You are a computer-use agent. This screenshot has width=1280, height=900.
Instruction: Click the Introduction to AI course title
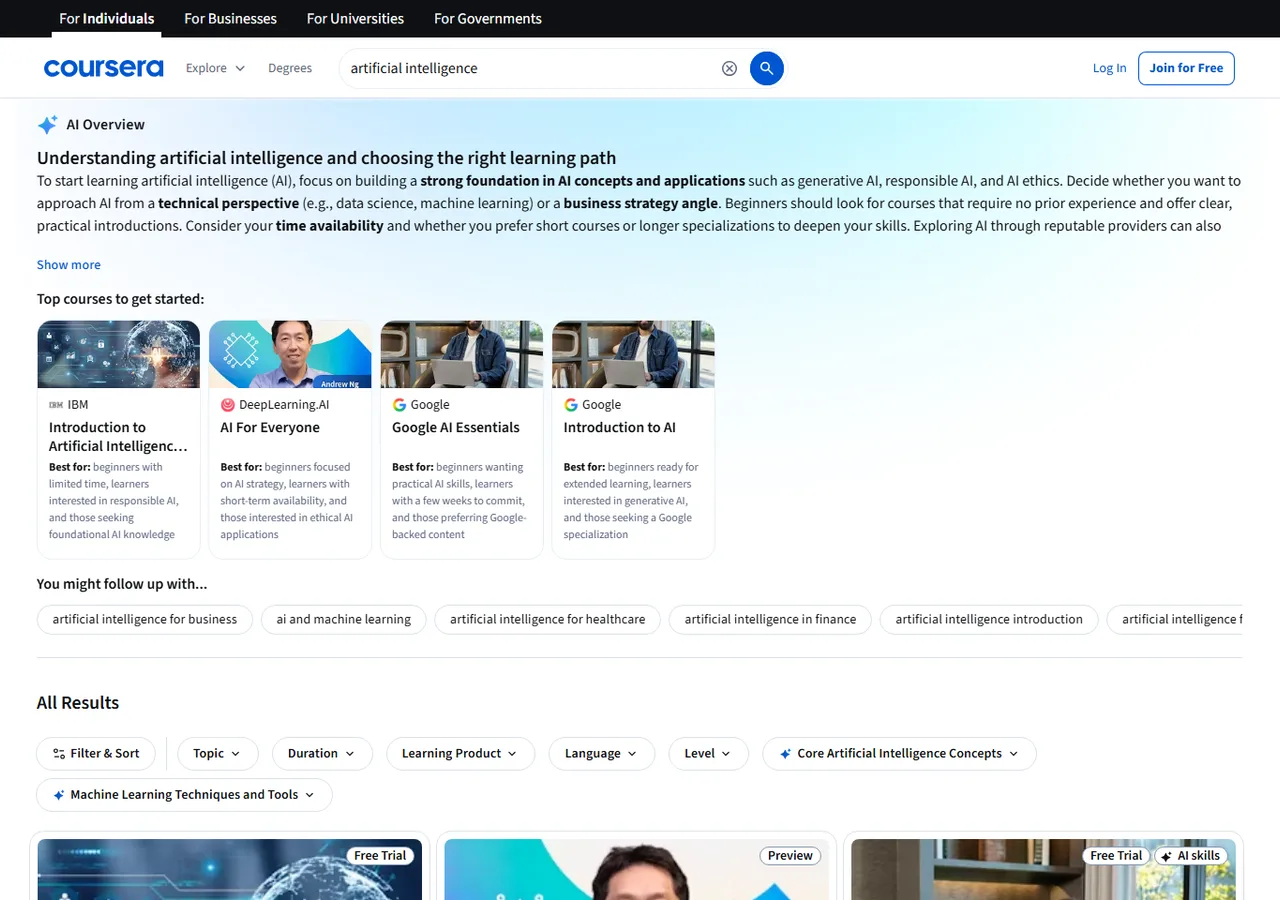tap(620, 428)
